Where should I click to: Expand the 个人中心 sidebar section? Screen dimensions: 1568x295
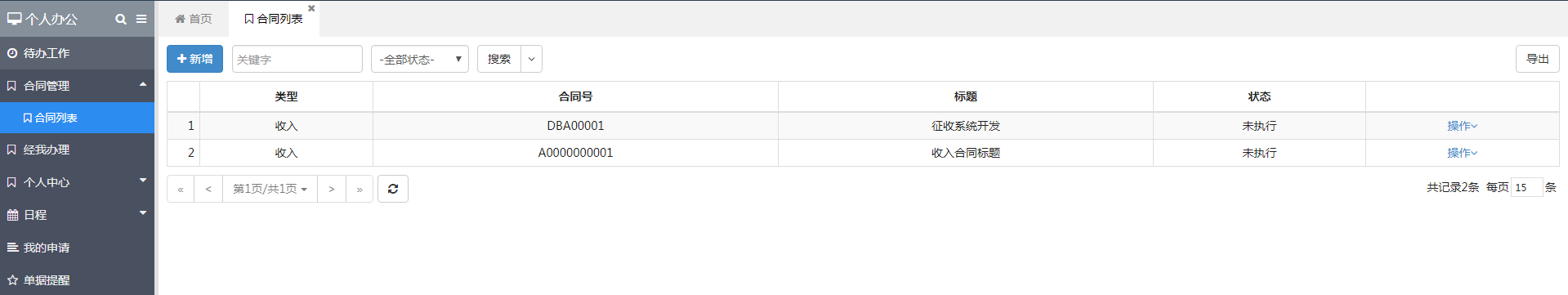(77, 182)
